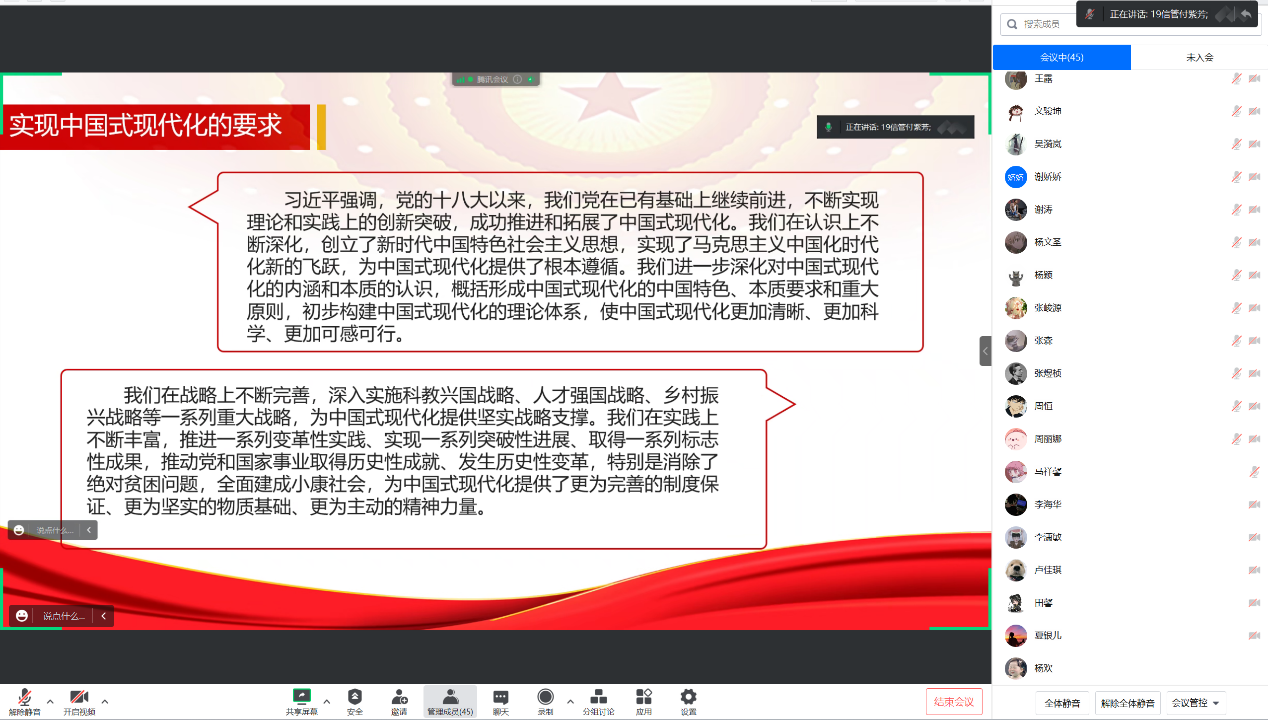
Task: Expand the 会议管控 dropdown
Action: 1196,703
